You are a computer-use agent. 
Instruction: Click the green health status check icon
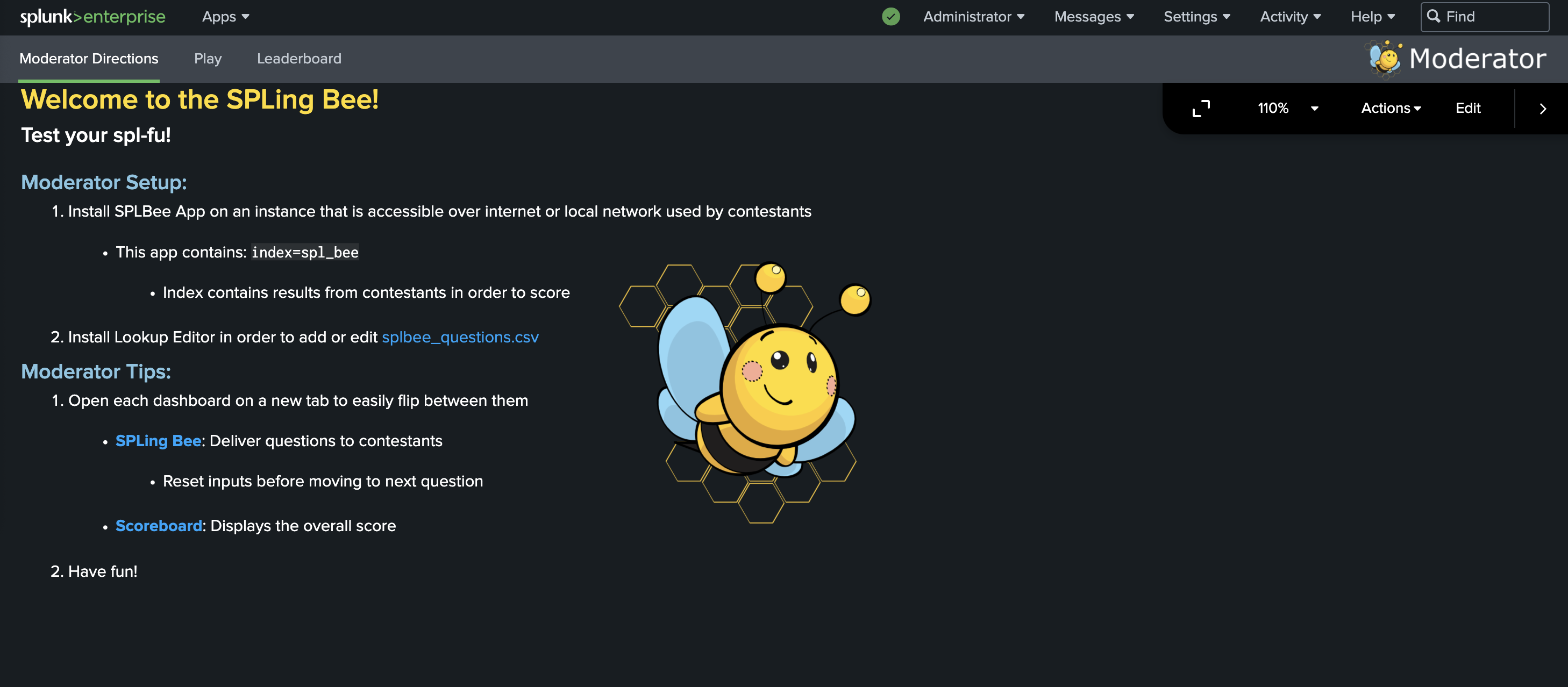(x=890, y=17)
